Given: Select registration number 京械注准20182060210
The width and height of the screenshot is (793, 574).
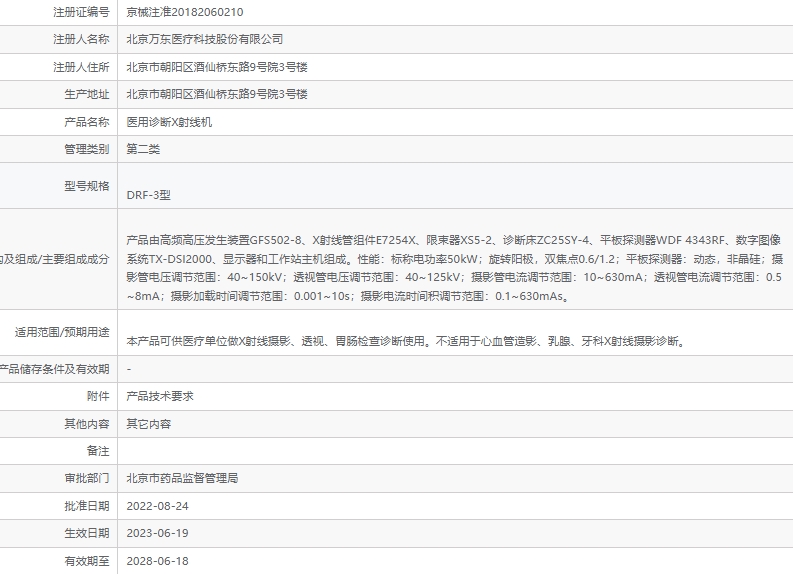Looking at the screenshot, I should pos(185,12).
